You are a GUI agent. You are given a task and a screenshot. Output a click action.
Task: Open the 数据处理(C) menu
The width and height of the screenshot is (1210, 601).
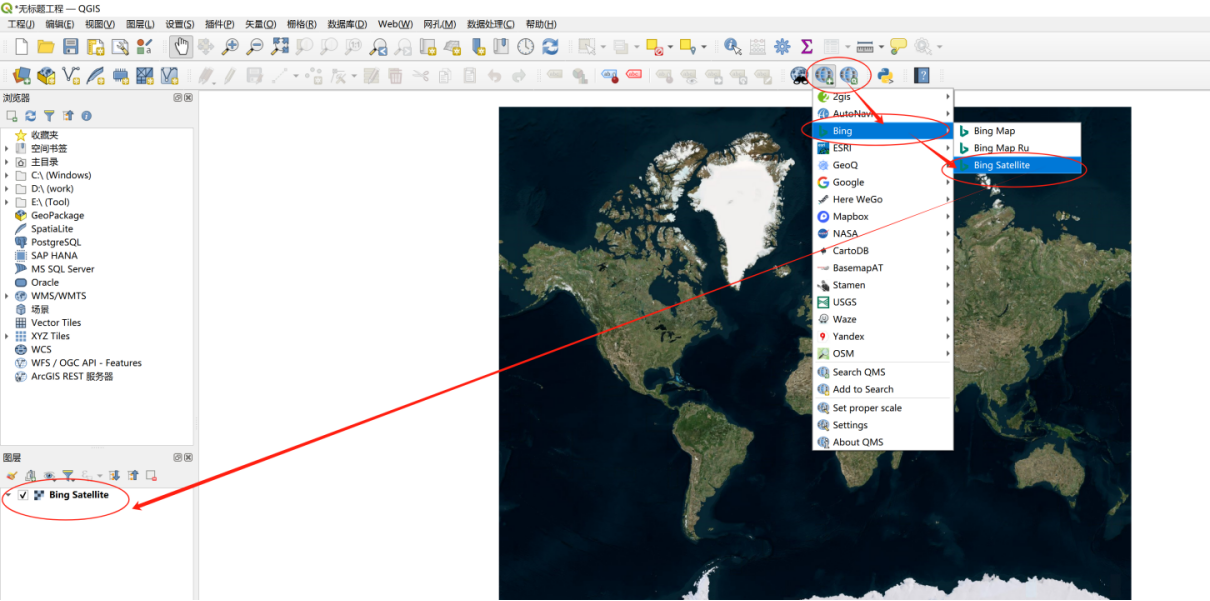pyautogui.click(x=491, y=24)
